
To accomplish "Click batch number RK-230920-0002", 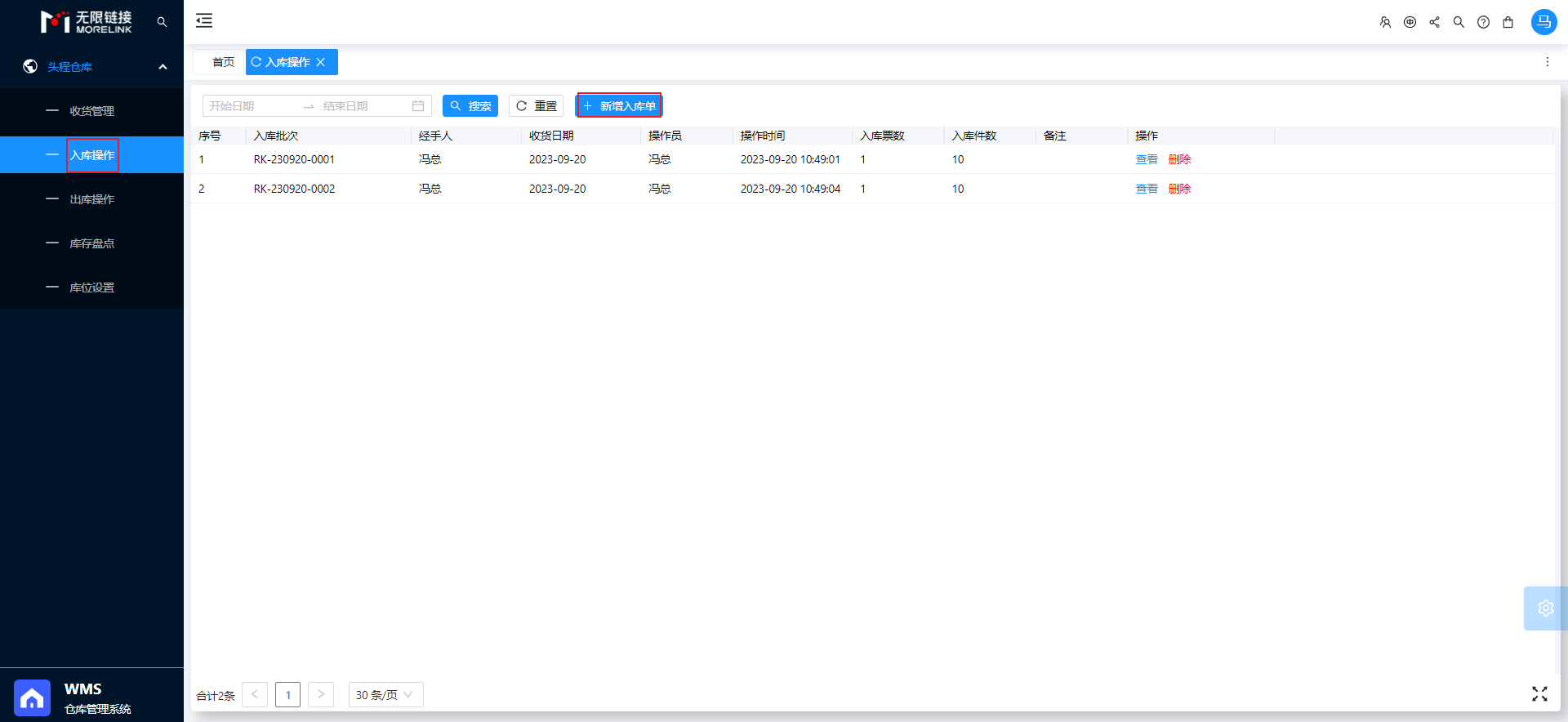I will tap(294, 189).
